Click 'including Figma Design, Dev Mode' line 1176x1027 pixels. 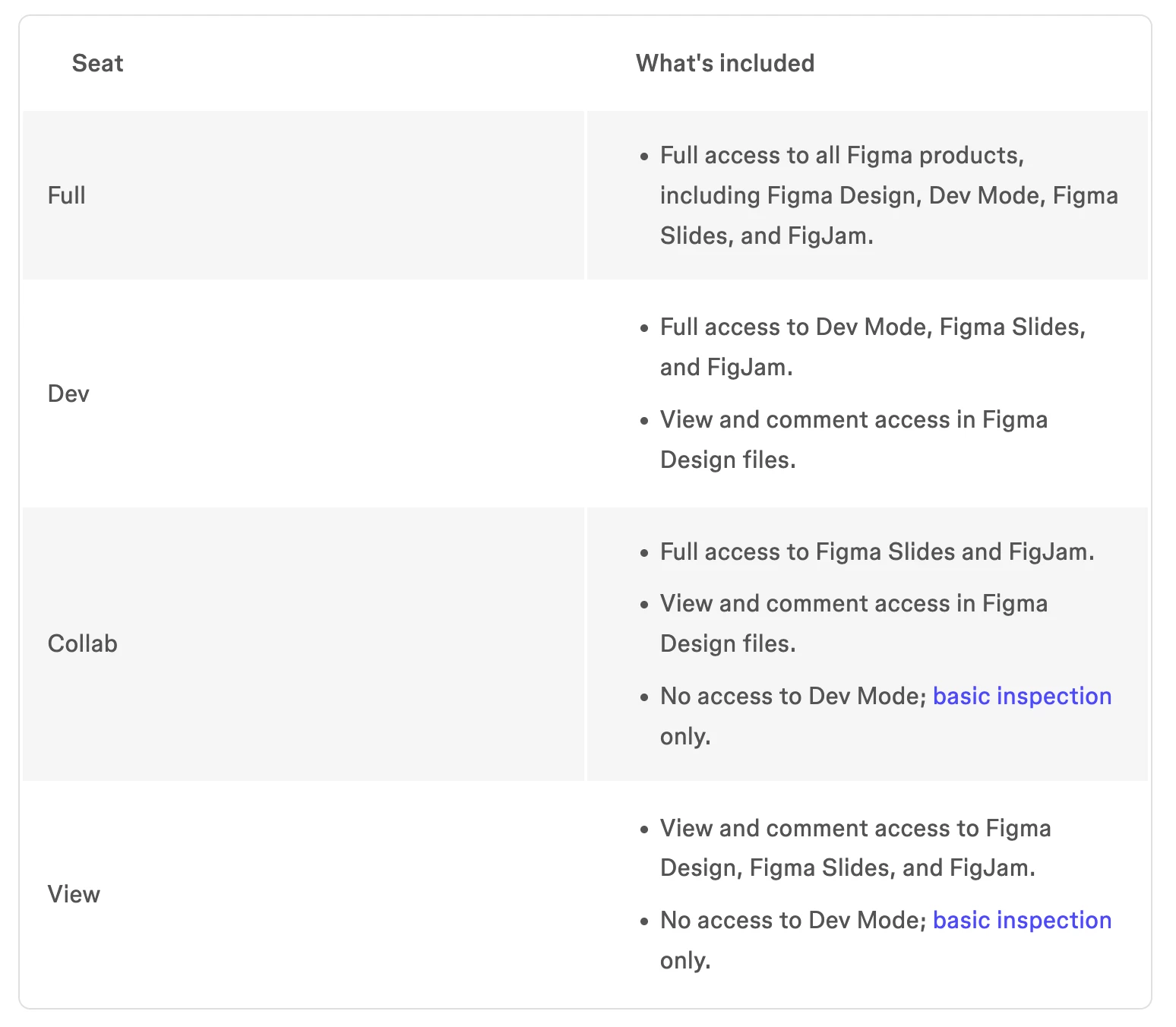tap(889, 195)
